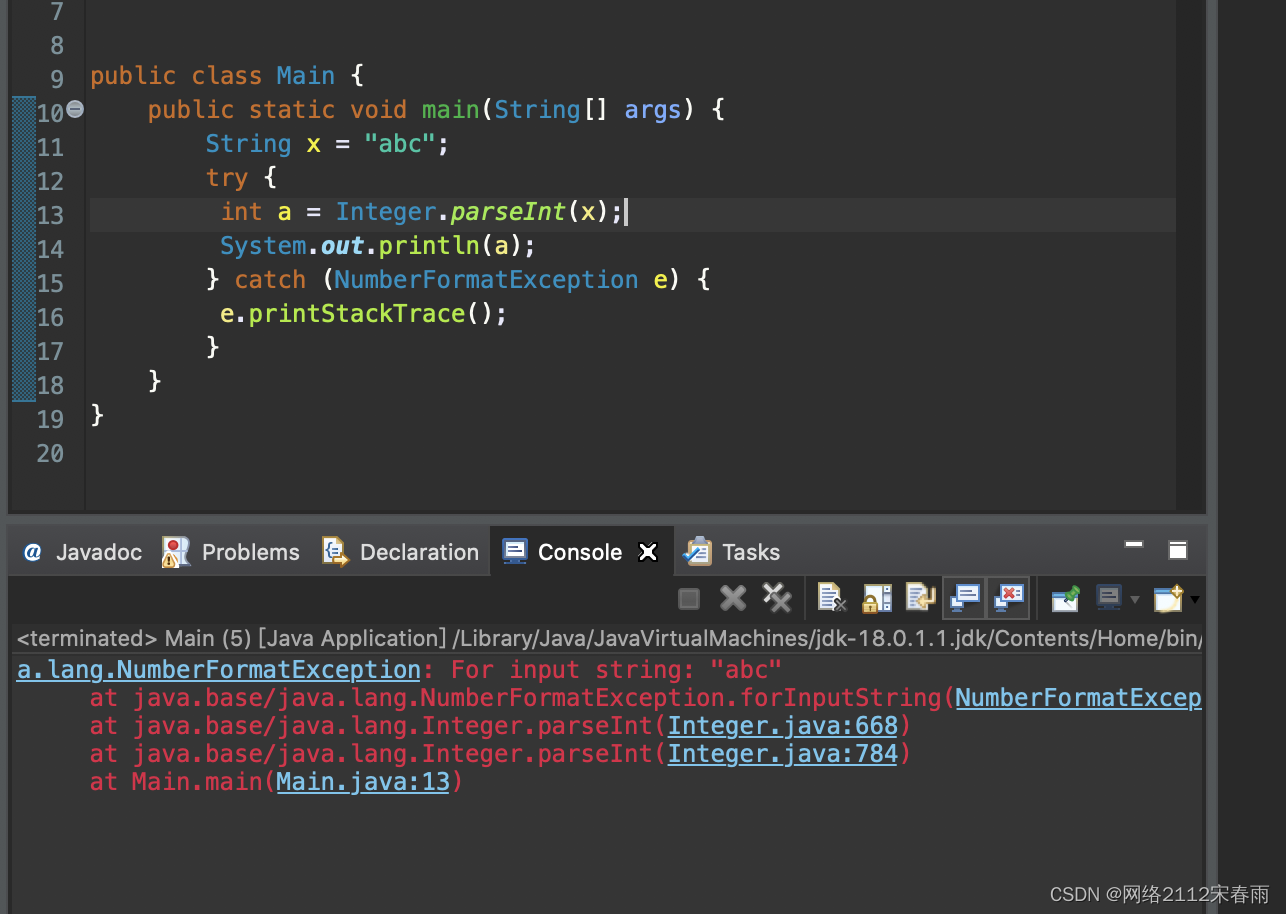1286x914 pixels.
Task: Toggle show console when standard out changes
Action: [964, 598]
